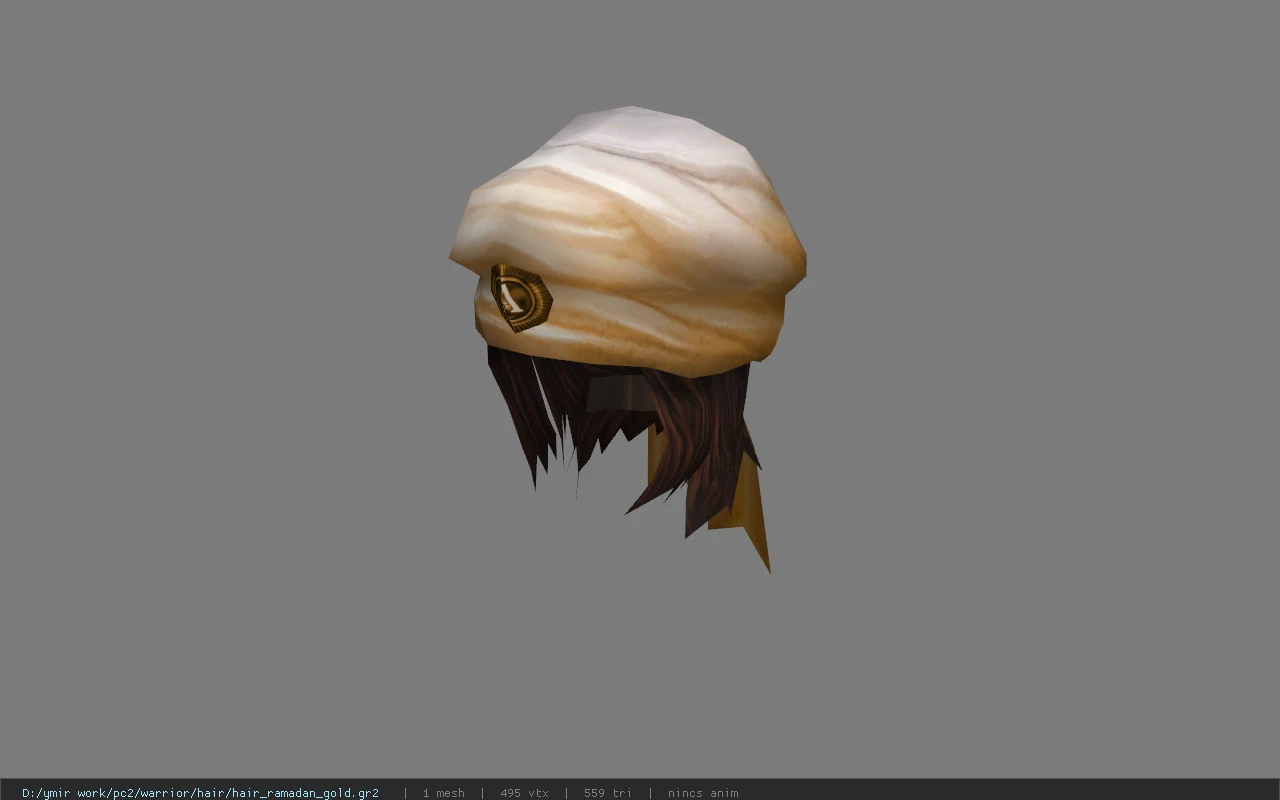
Task: Click the gold brooch emblem on the turban
Action: coord(521,297)
